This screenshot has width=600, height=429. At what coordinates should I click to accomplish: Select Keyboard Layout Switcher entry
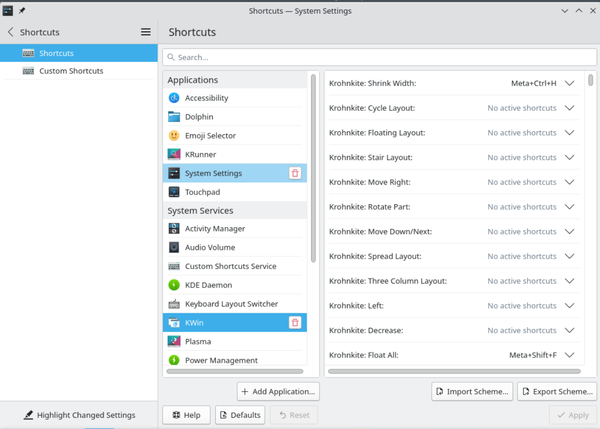(235, 304)
